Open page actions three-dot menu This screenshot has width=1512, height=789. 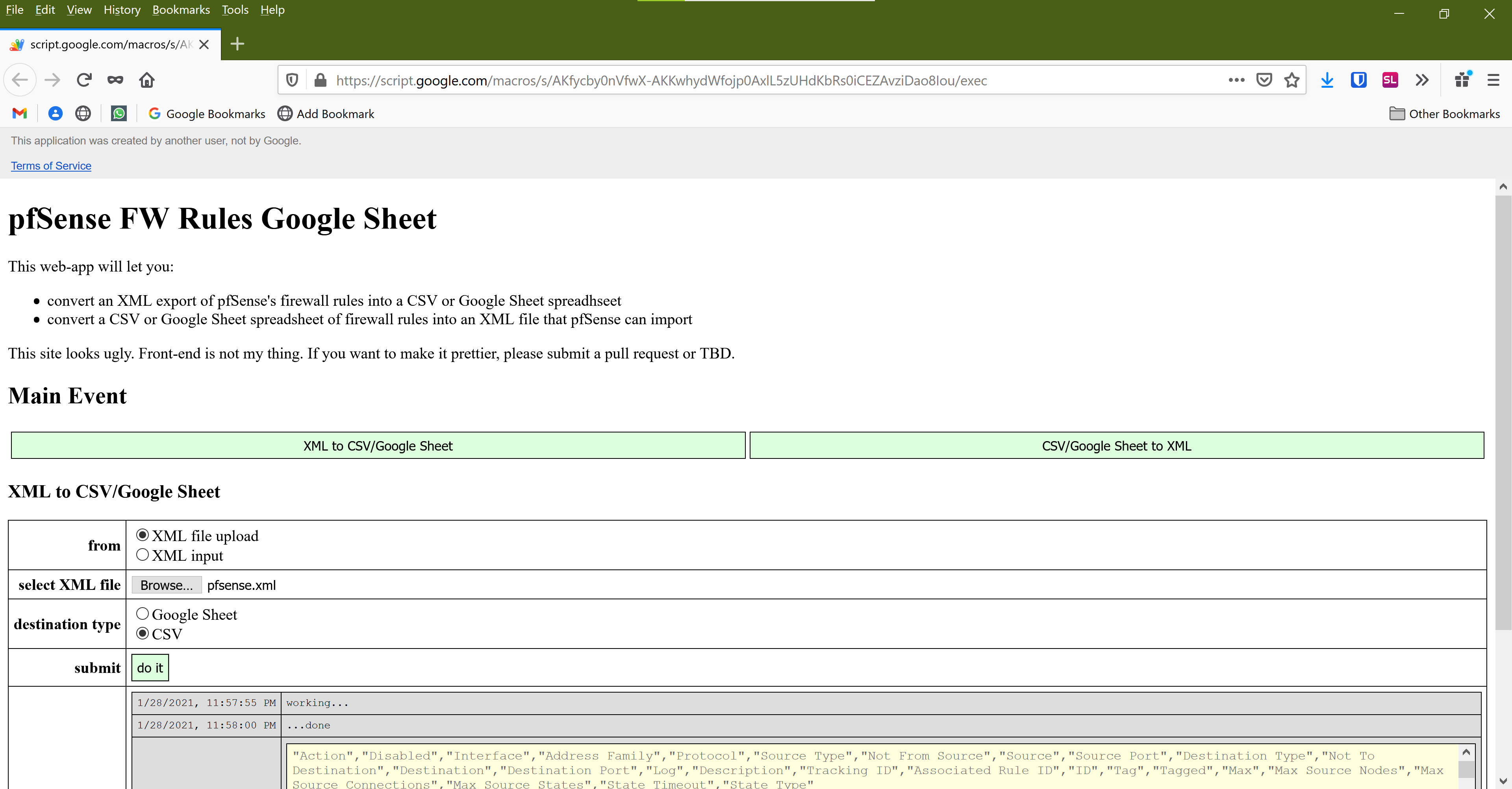1236,80
